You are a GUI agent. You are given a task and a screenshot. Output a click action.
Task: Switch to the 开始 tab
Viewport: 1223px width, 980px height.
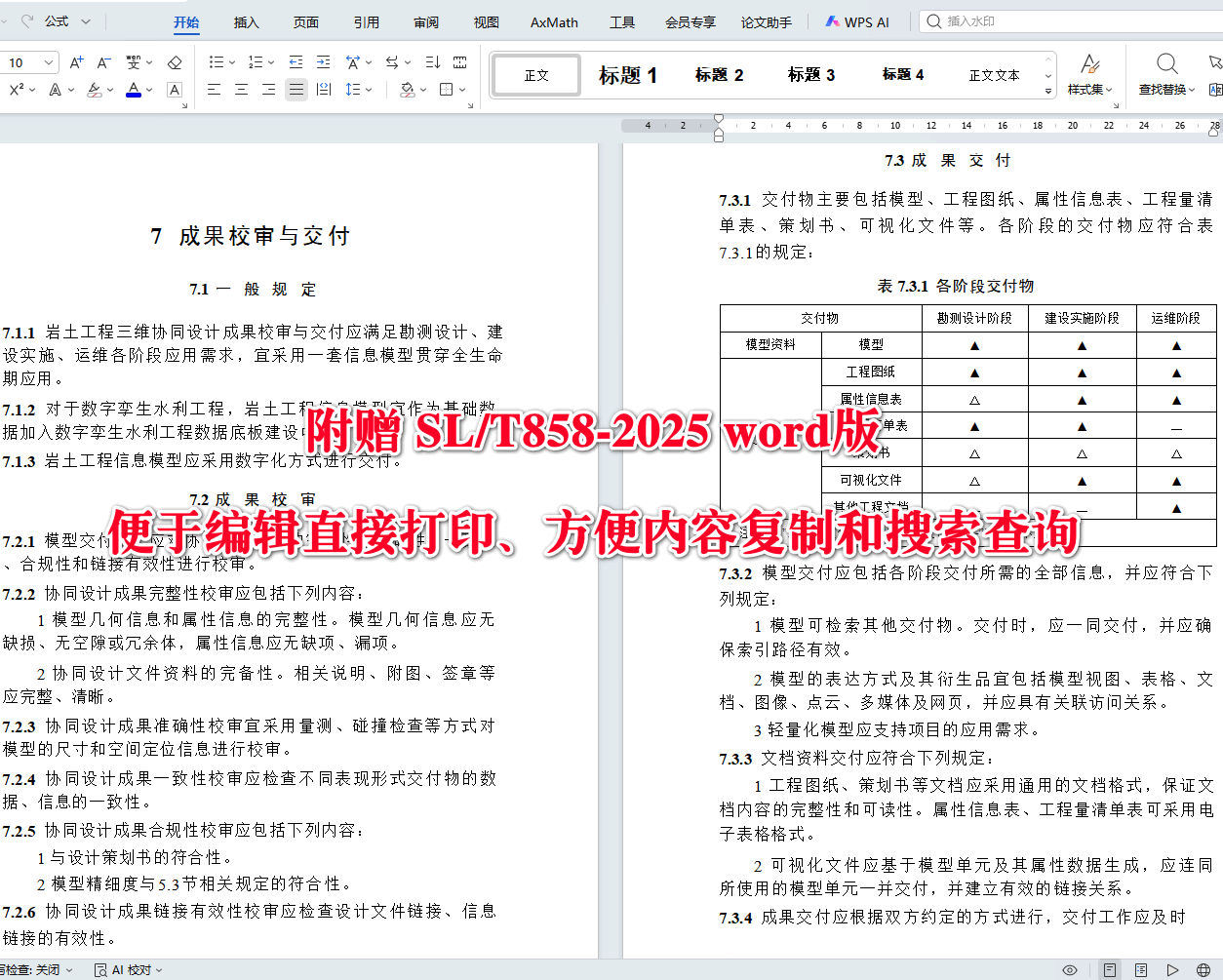186,22
